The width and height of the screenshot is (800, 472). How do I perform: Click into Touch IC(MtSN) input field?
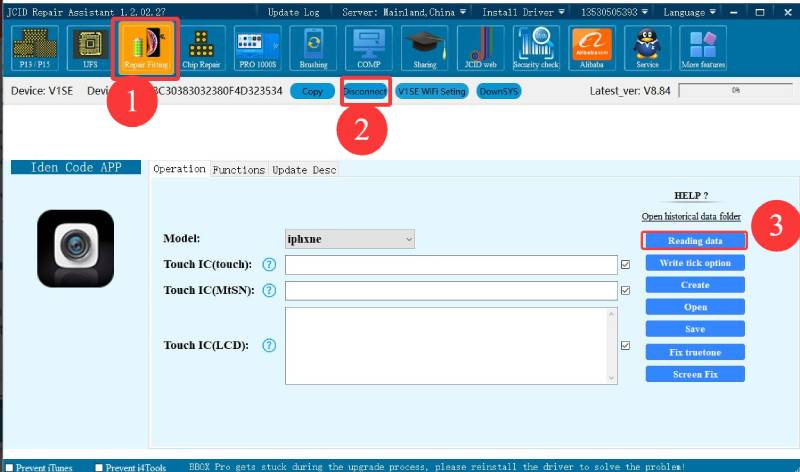click(451, 290)
